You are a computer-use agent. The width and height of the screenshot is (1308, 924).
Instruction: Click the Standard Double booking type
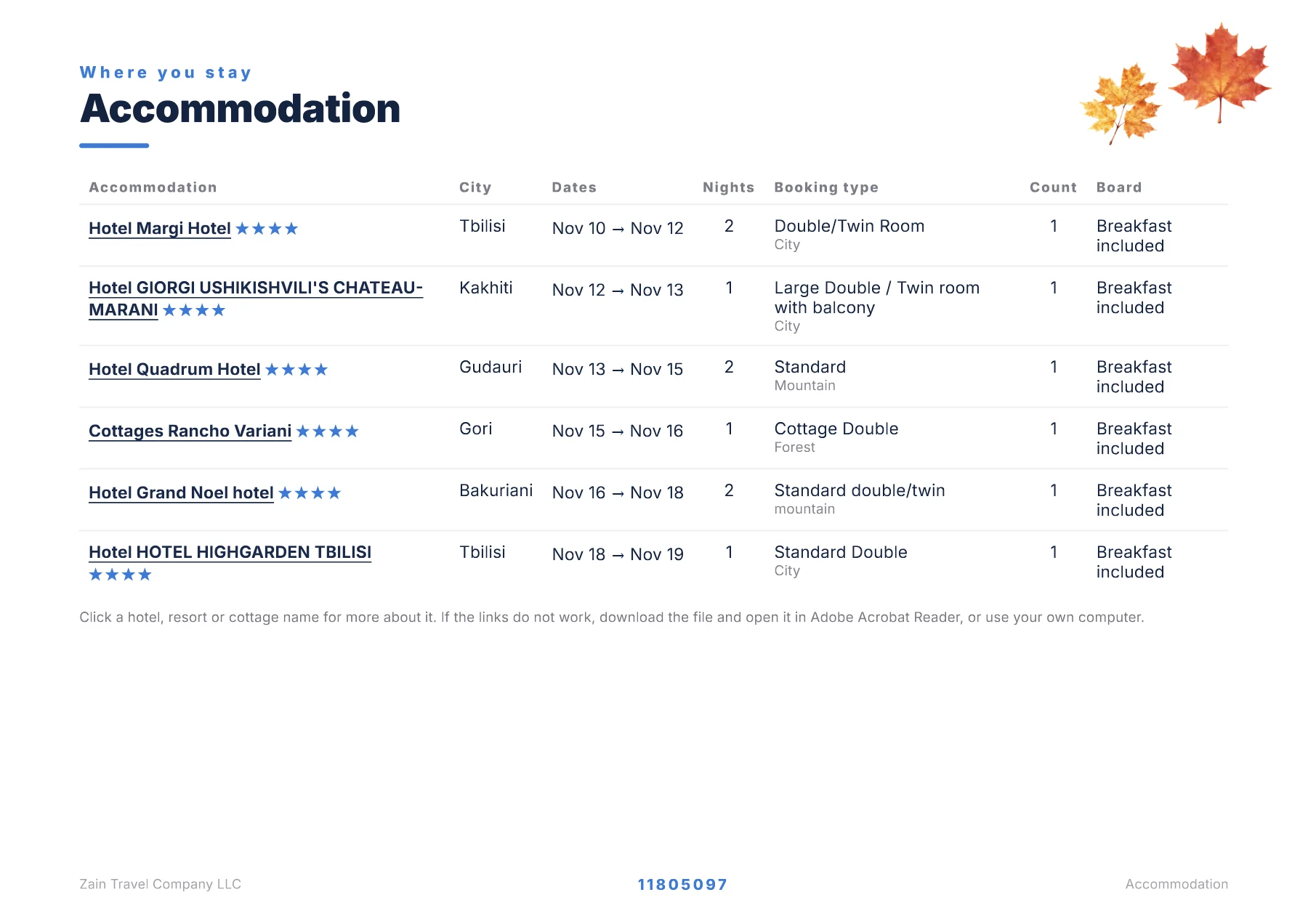[x=841, y=552]
